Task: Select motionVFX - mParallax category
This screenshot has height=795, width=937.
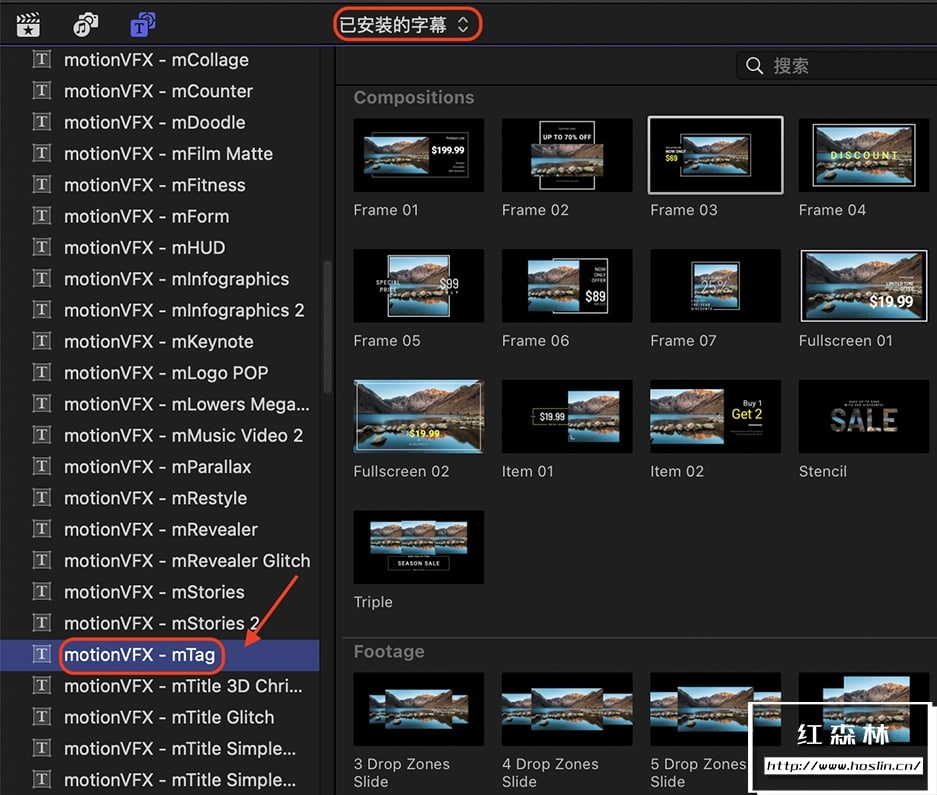Action: pos(160,467)
